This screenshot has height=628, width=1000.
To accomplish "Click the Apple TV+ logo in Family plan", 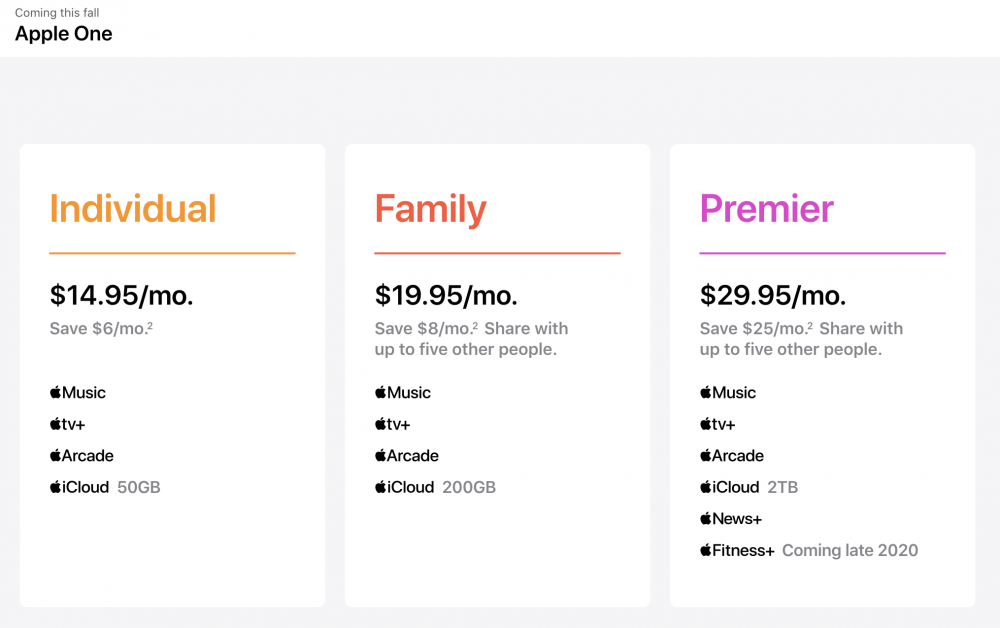I will (x=393, y=424).
